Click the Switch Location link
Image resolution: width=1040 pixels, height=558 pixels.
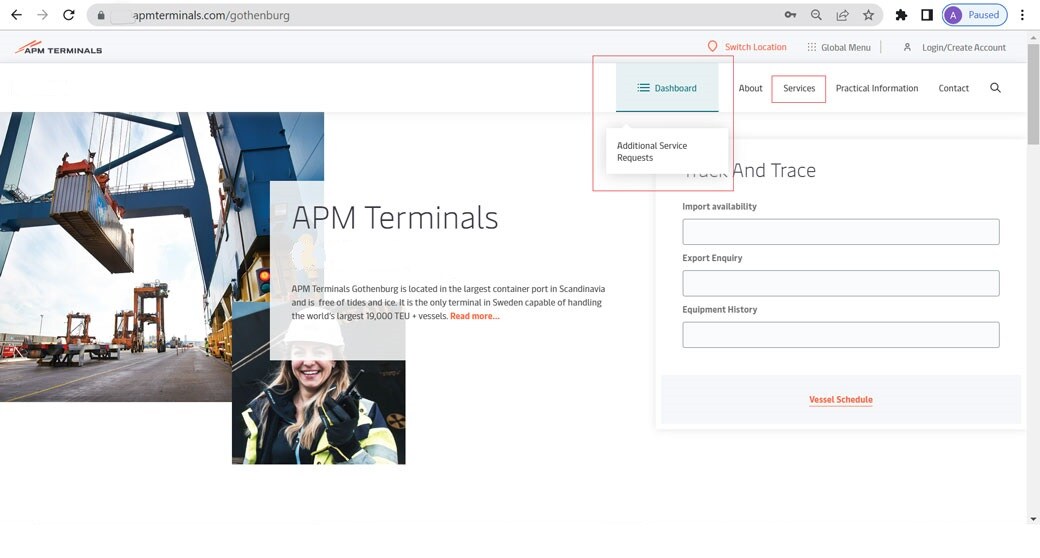point(755,47)
